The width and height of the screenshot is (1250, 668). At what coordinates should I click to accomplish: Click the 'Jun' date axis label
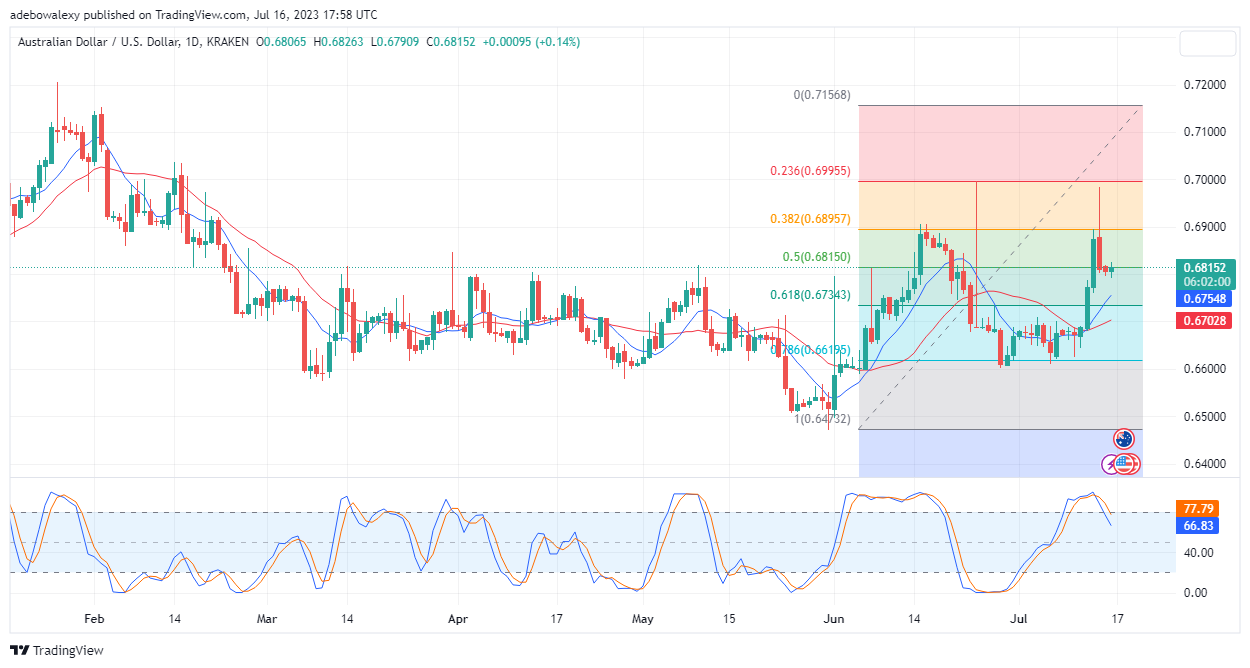pyautogui.click(x=834, y=619)
